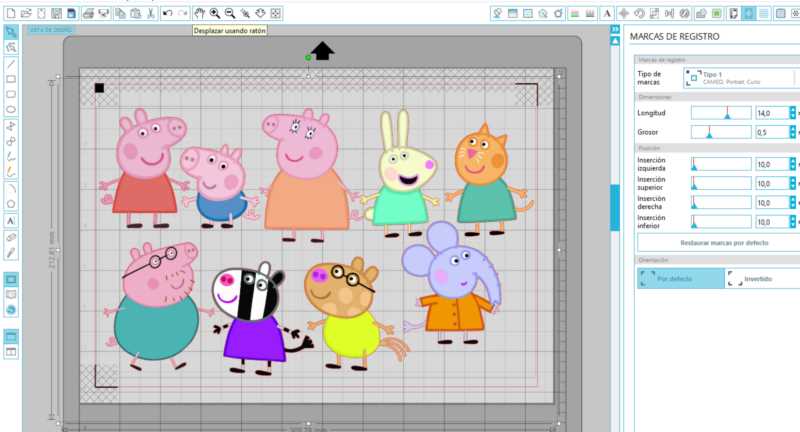The image size is (800, 432).
Task: Select the Eraser tool
Action: (x=11, y=237)
